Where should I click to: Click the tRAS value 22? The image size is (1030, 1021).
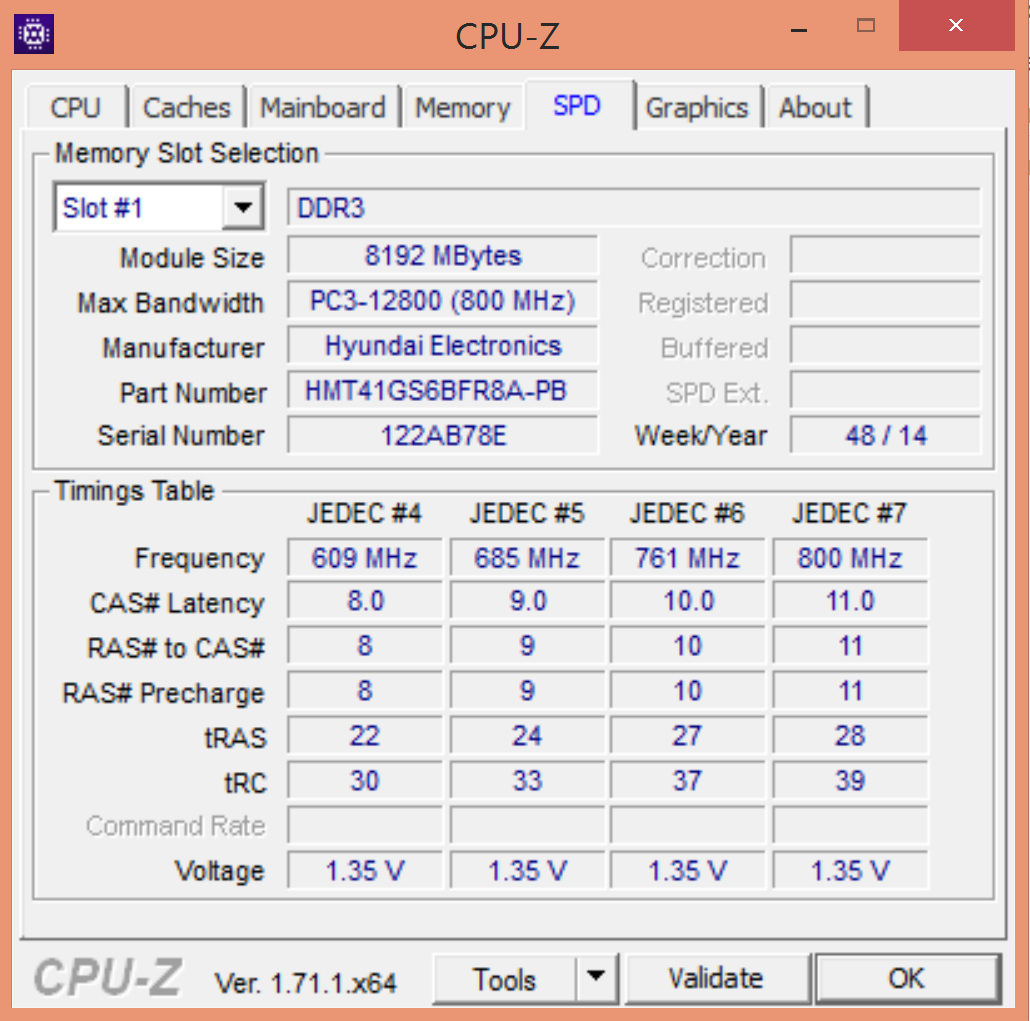click(365, 736)
